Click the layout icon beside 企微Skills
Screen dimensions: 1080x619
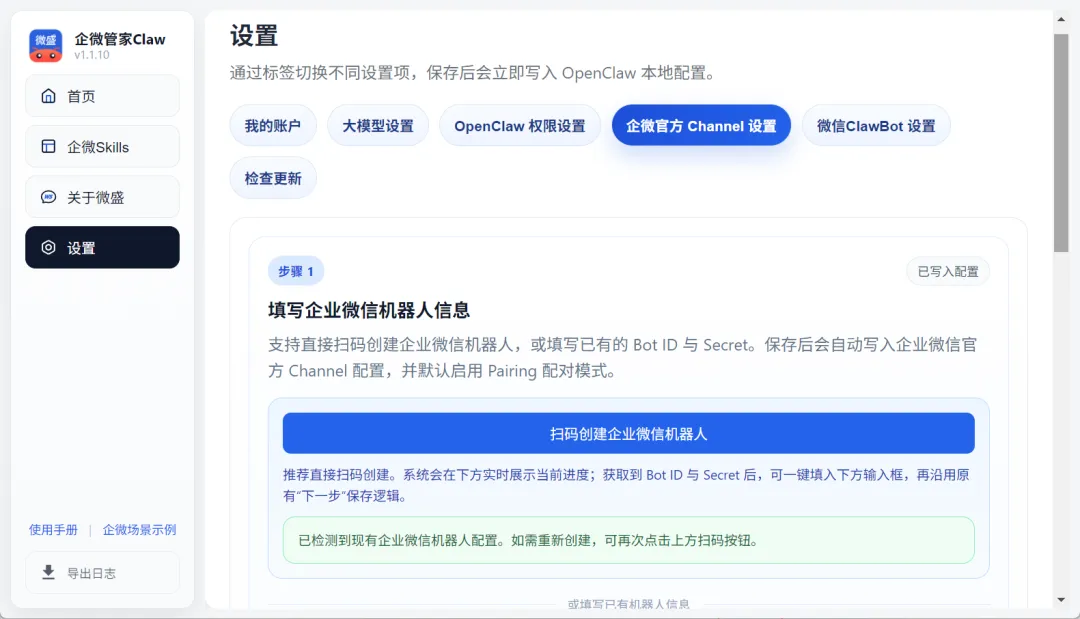(48, 146)
